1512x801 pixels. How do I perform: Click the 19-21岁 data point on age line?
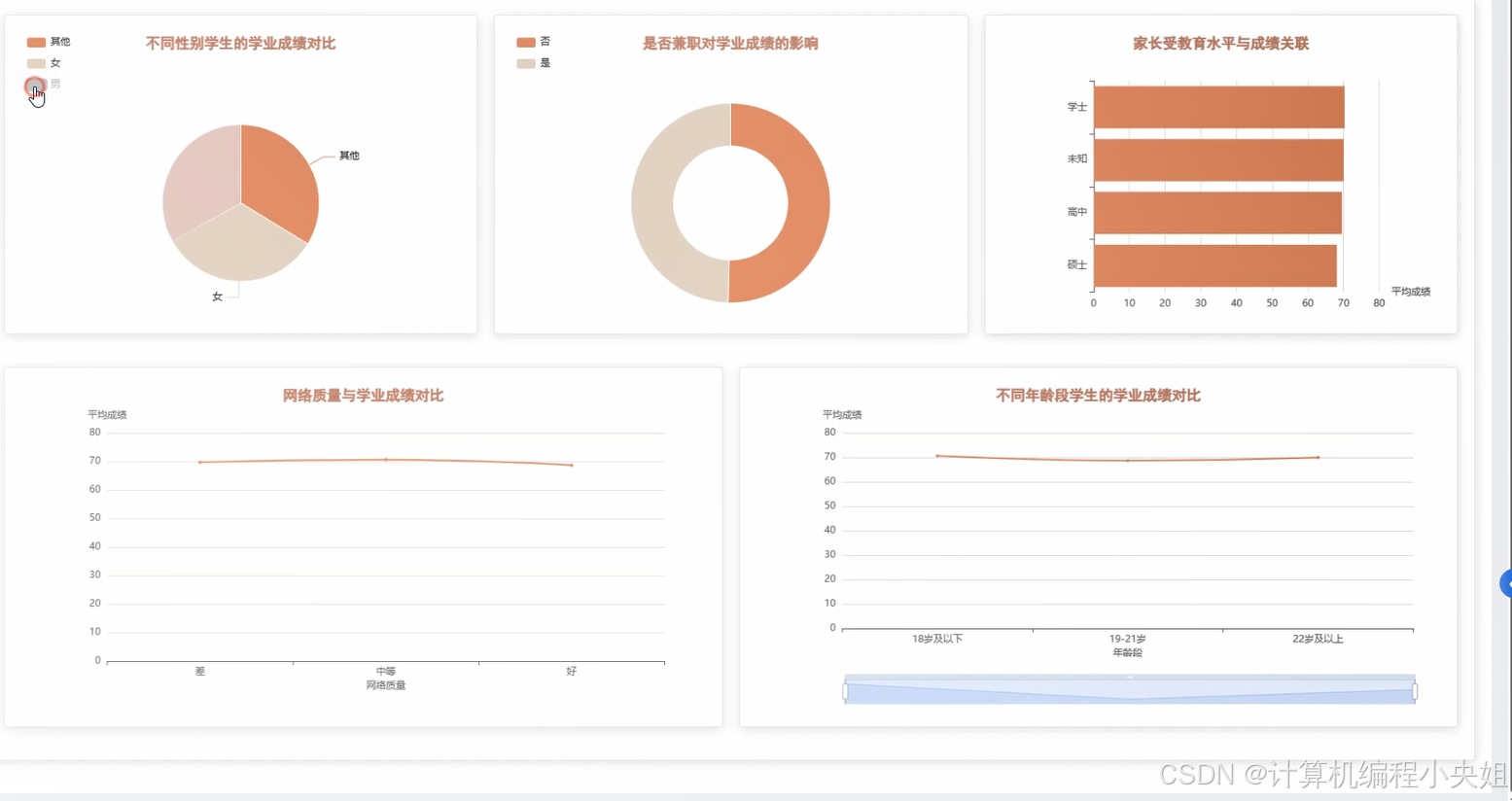tap(1128, 460)
